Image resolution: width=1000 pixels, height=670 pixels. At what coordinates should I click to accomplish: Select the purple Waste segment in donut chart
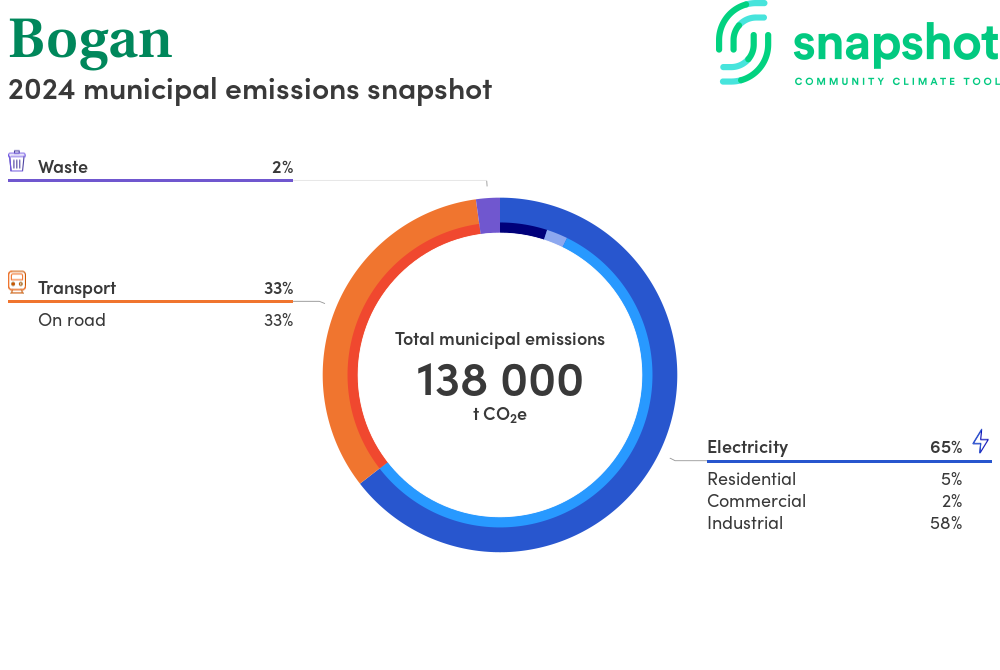click(x=488, y=215)
